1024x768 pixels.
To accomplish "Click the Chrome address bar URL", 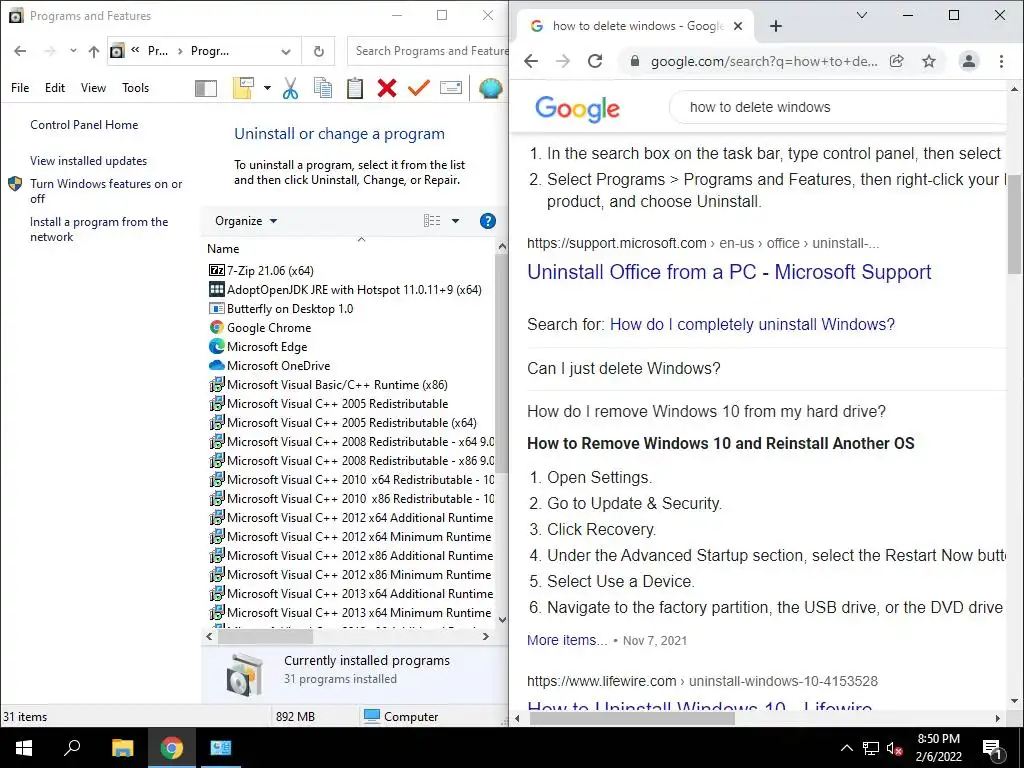I will 764,61.
